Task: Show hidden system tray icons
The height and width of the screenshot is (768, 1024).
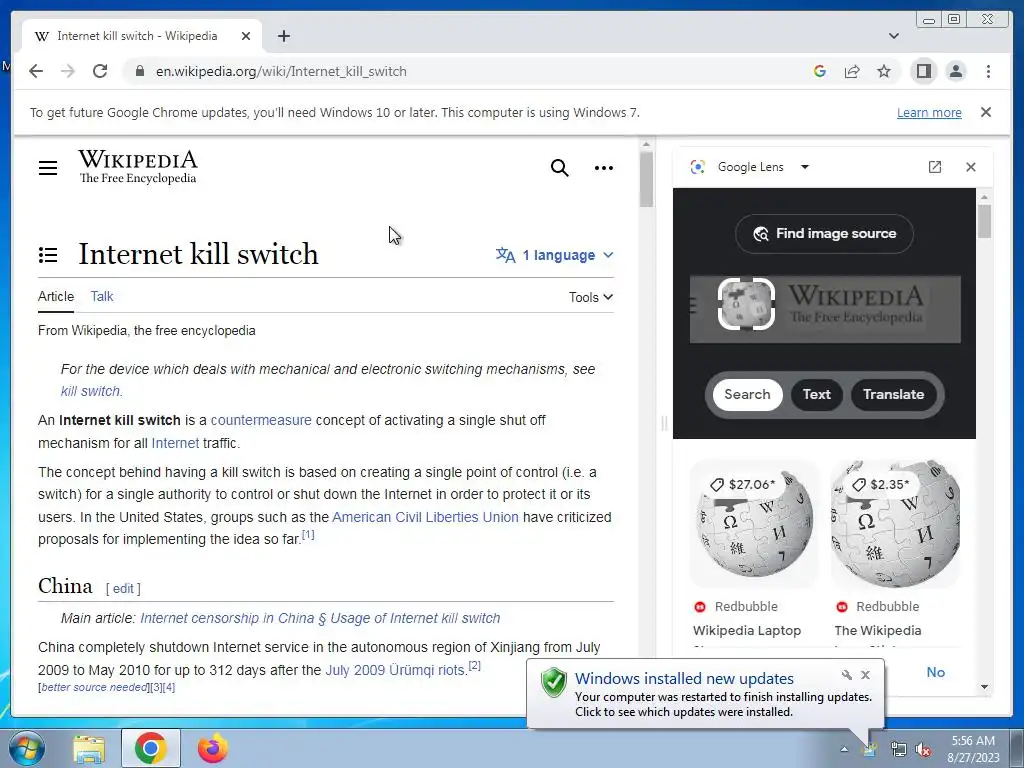Action: coord(844,750)
